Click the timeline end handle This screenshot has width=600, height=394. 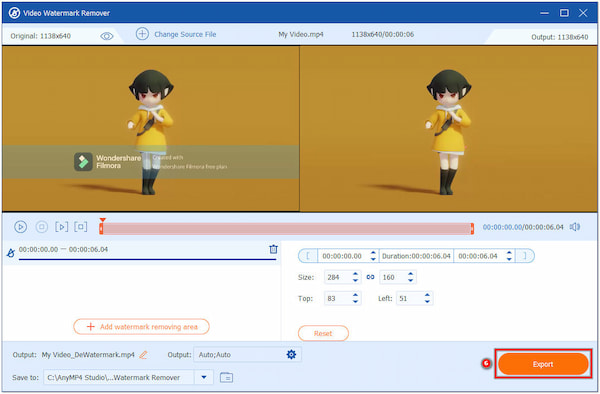pyautogui.click(x=472, y=228)
